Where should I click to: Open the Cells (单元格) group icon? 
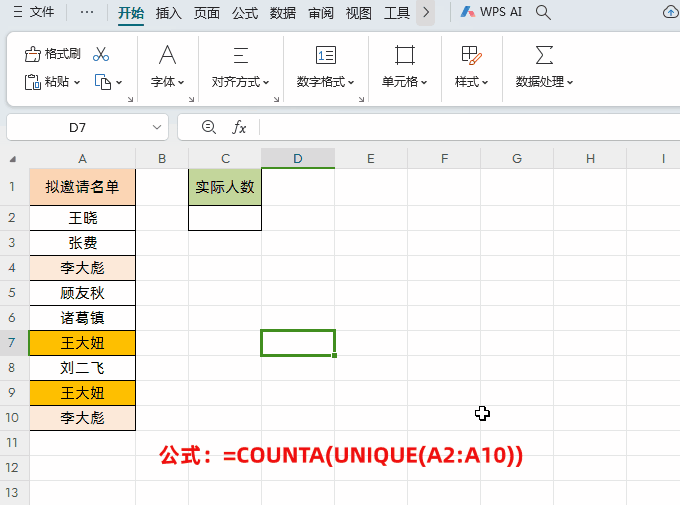405,55
